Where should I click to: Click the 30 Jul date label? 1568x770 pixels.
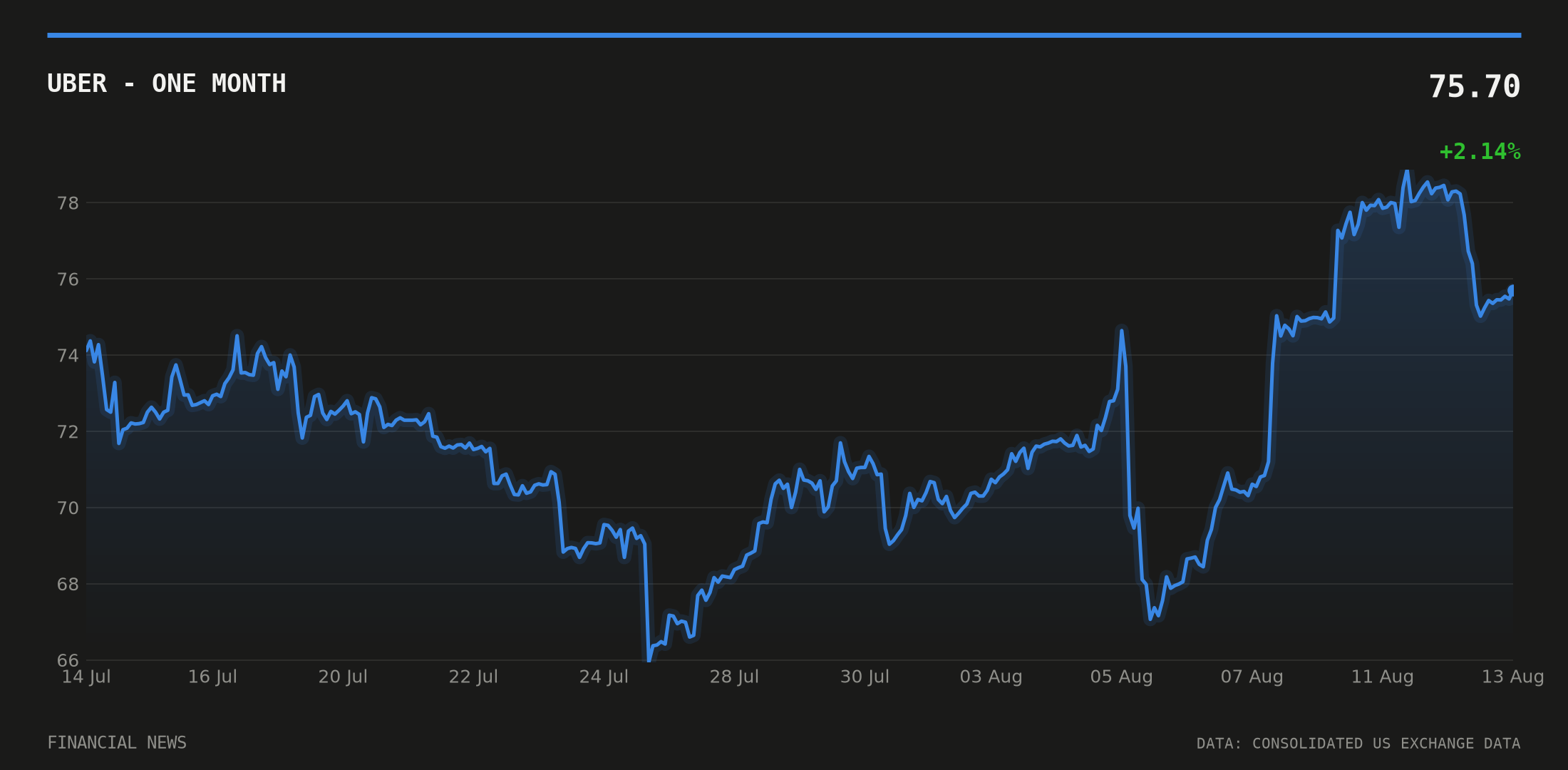click(865, 677)
